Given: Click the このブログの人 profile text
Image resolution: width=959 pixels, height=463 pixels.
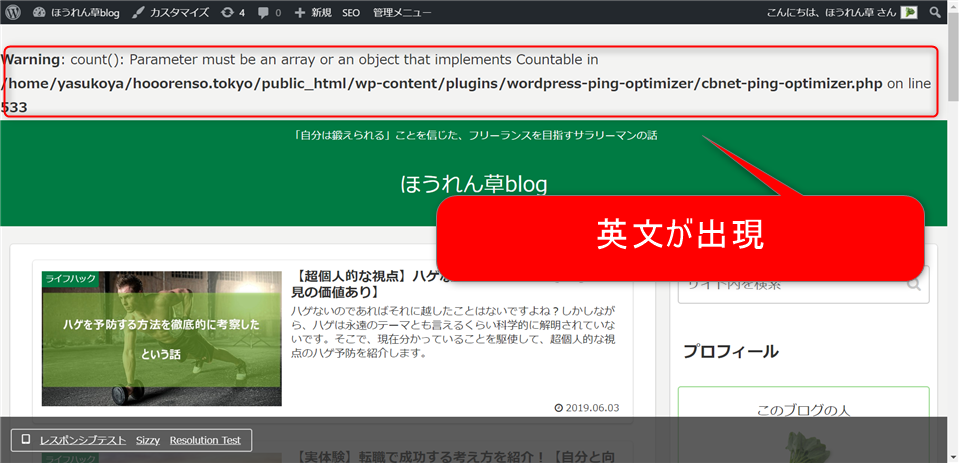Looking at the screenshot, I should point(803,410).
